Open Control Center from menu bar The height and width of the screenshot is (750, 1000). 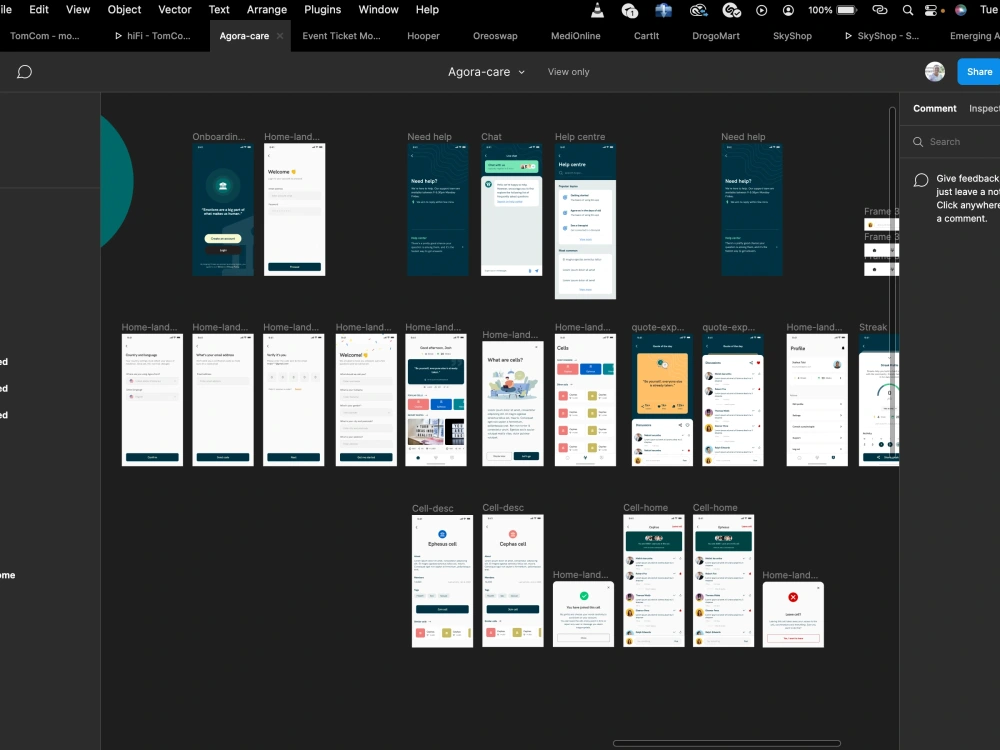coord(931,10)
